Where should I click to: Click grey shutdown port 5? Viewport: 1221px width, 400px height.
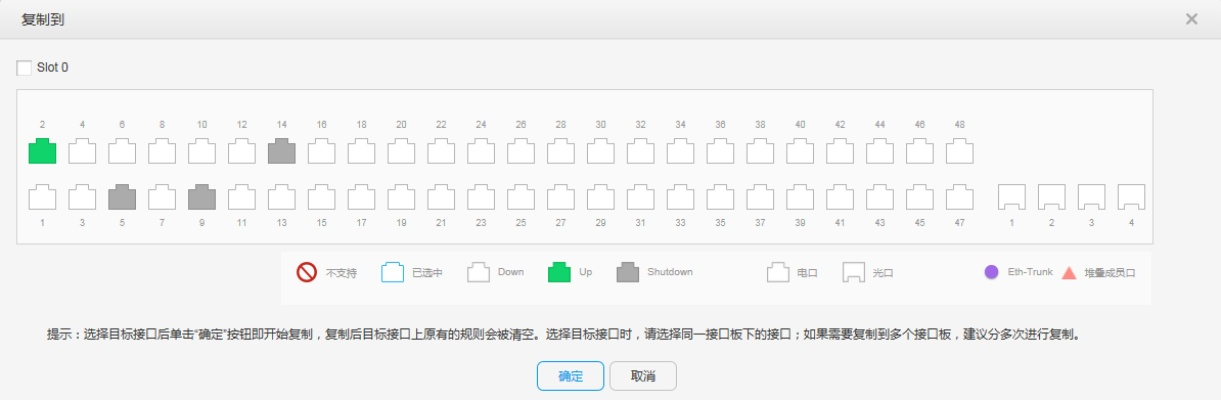point(122,197)
